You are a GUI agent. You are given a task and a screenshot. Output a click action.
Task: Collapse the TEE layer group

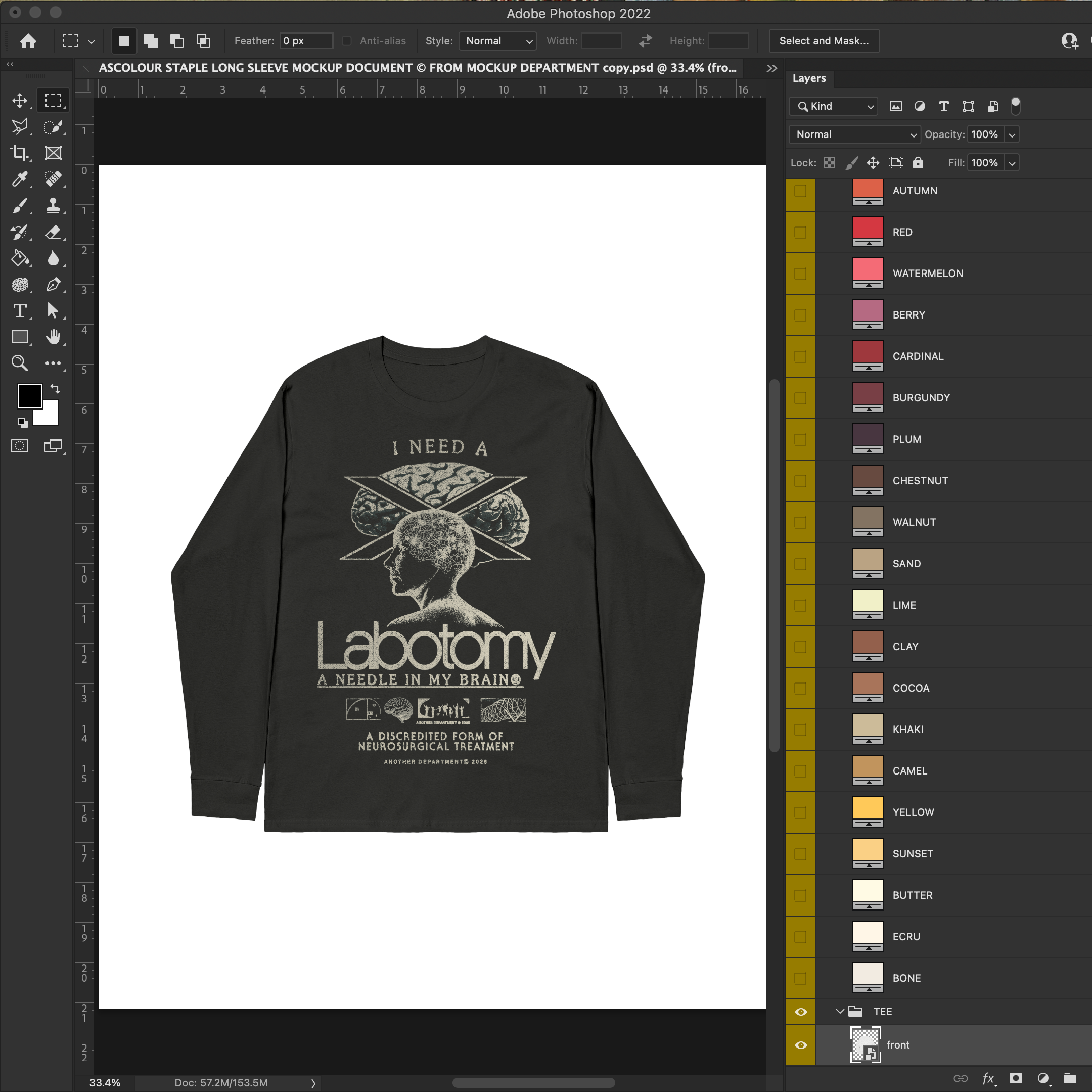pyautogui.click(x=839, y=1011)
